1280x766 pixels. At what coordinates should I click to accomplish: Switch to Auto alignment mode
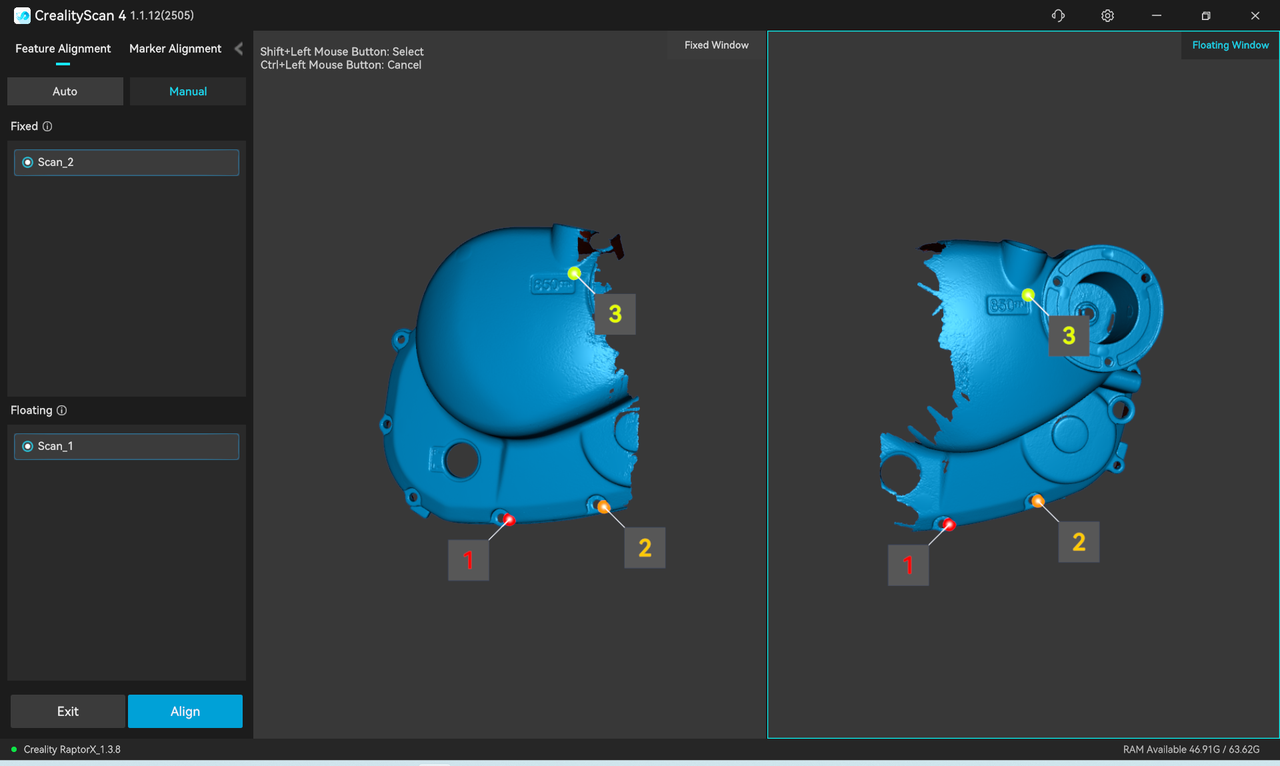(x=65, y=91)
